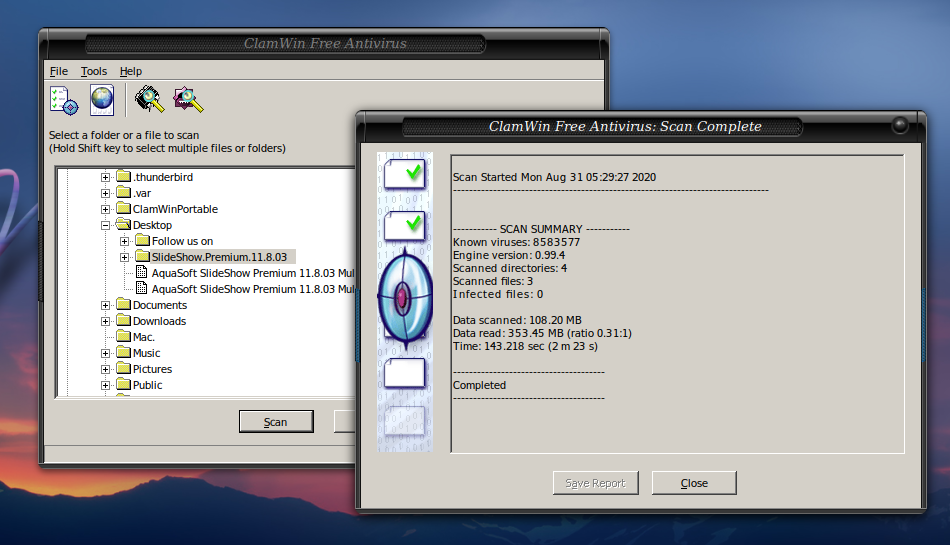This screenshot has height=545, width=950.
Task: Select the Downloads folder
Action: tap(159, 321)
